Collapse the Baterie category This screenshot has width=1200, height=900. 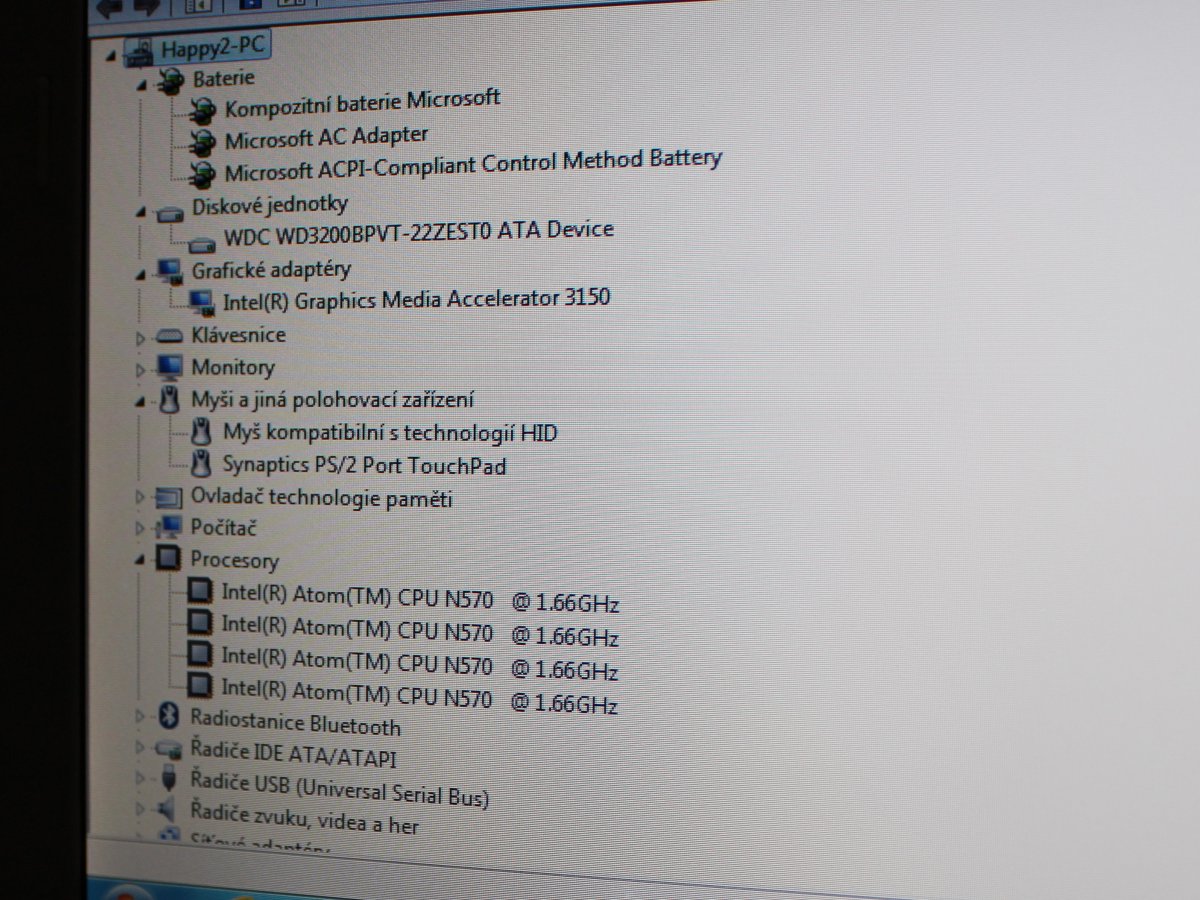click(x=142, y=85)
